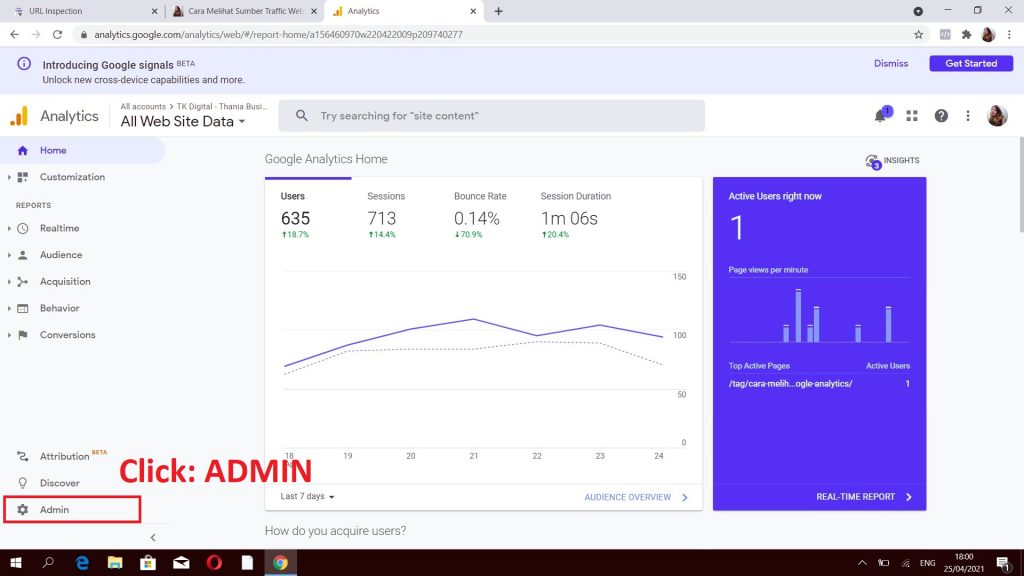Screen dimensions: 1024x576
Task: Click the TK Digital account breadcrumb
Action: [x=222, y=106]
